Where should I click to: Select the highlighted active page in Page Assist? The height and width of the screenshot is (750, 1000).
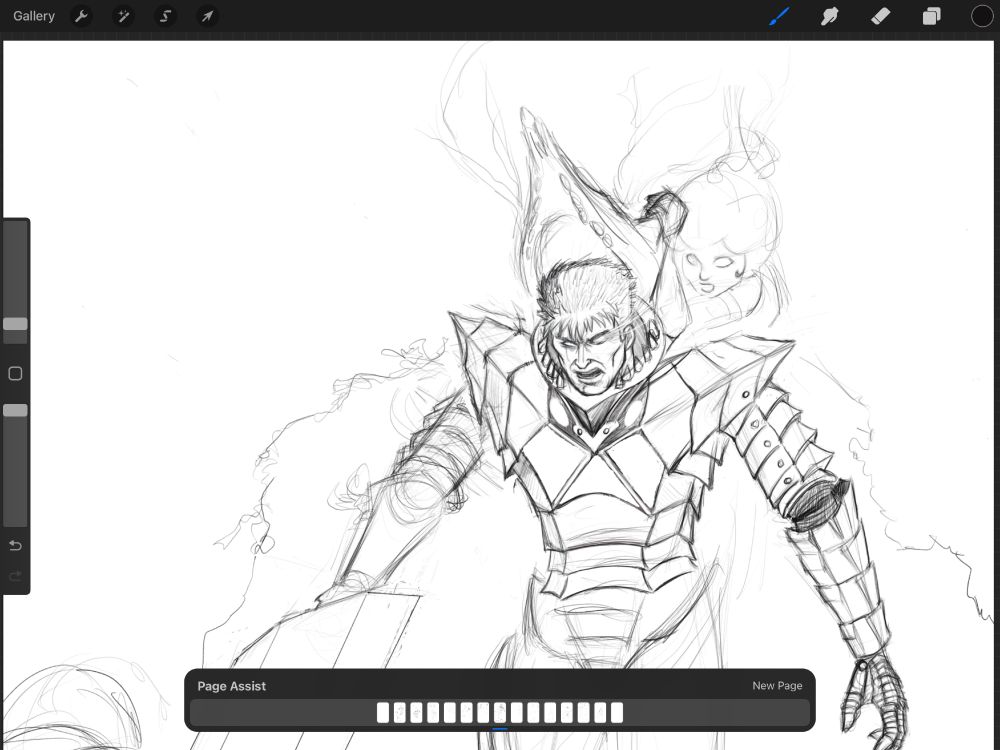[498, 712]
